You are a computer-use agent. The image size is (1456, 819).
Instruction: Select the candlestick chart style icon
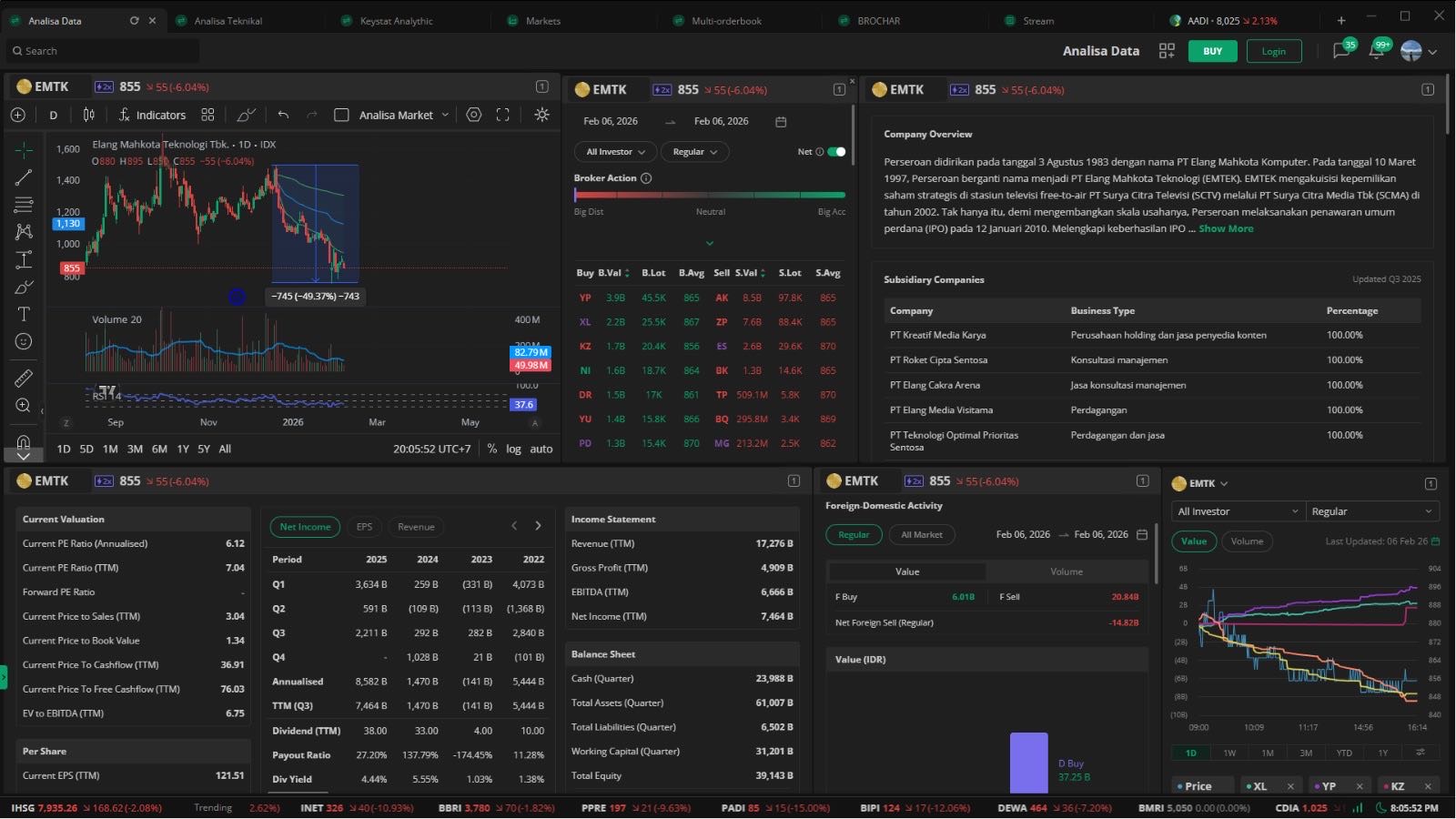pos(88,115)
